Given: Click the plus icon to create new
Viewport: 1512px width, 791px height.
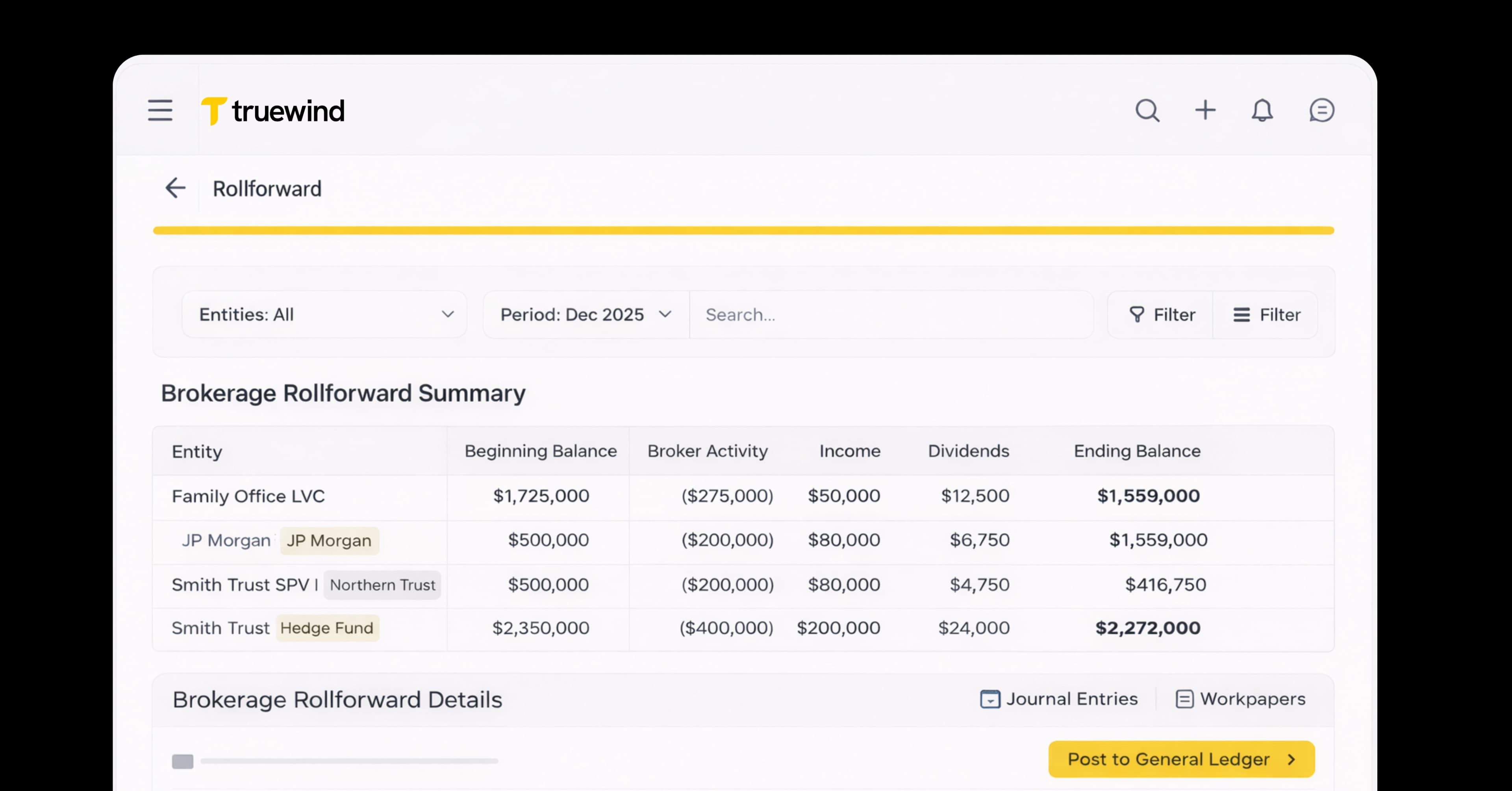Looking at the screenshot, I should click(x=1206, y=110).
